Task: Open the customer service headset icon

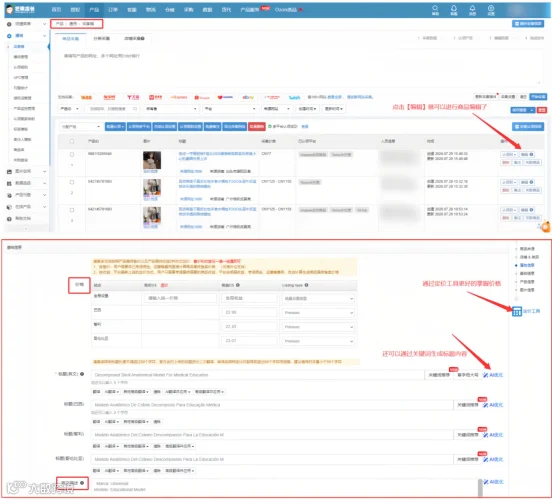Action: click(454, 8)
